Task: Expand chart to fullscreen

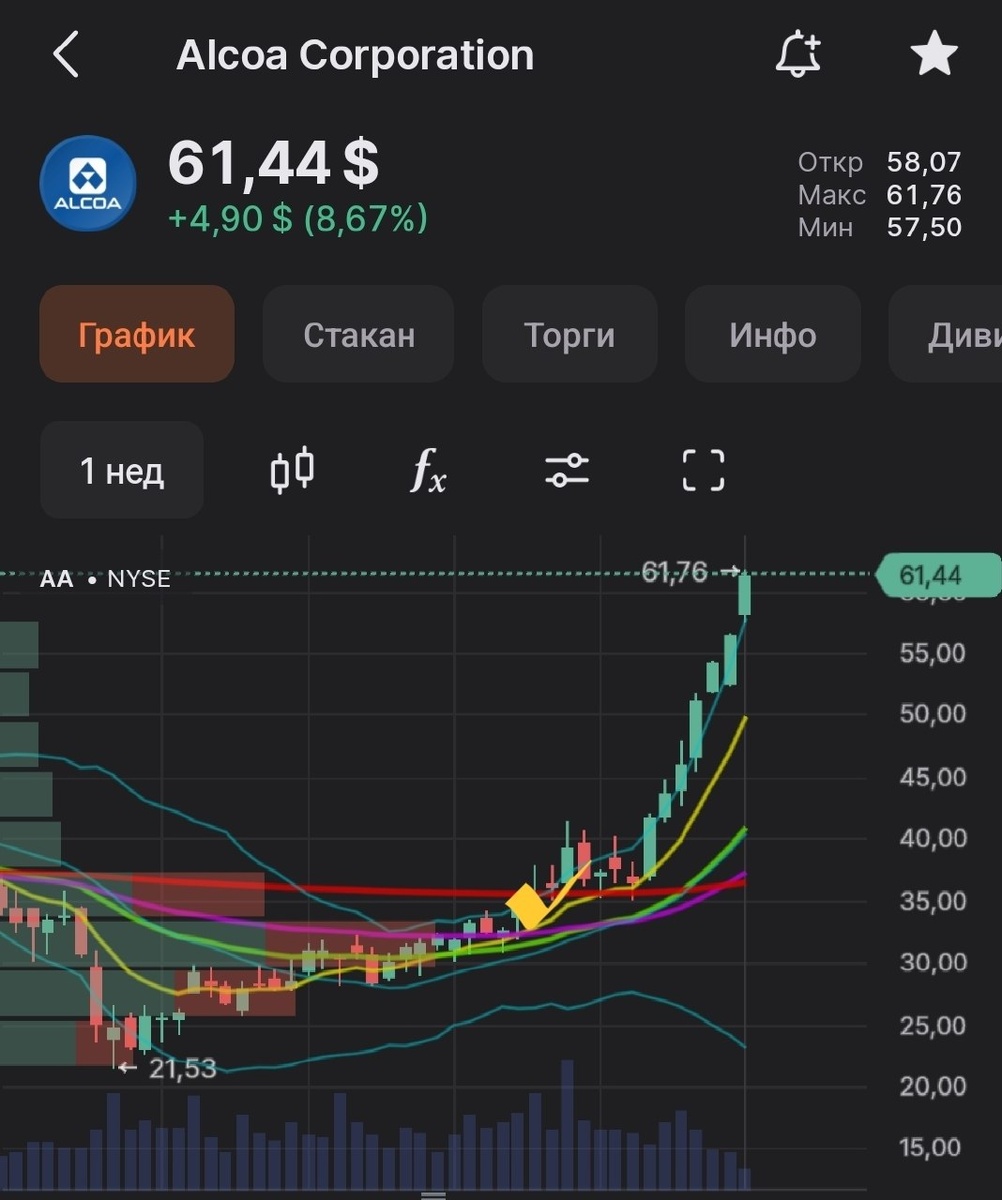Action: (x=704, y=470)
